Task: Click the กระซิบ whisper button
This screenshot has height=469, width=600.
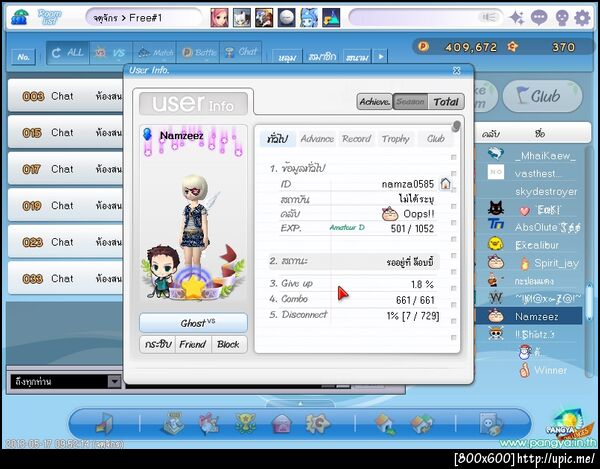Action: 157,344
